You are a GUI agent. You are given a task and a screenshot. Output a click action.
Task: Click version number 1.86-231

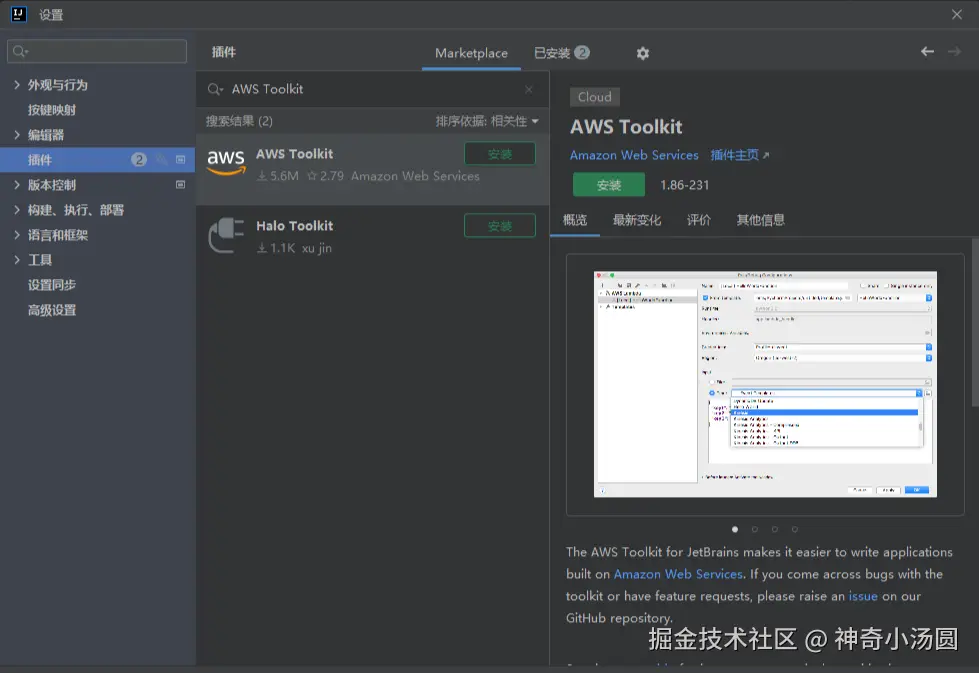(x=684, y=185)
